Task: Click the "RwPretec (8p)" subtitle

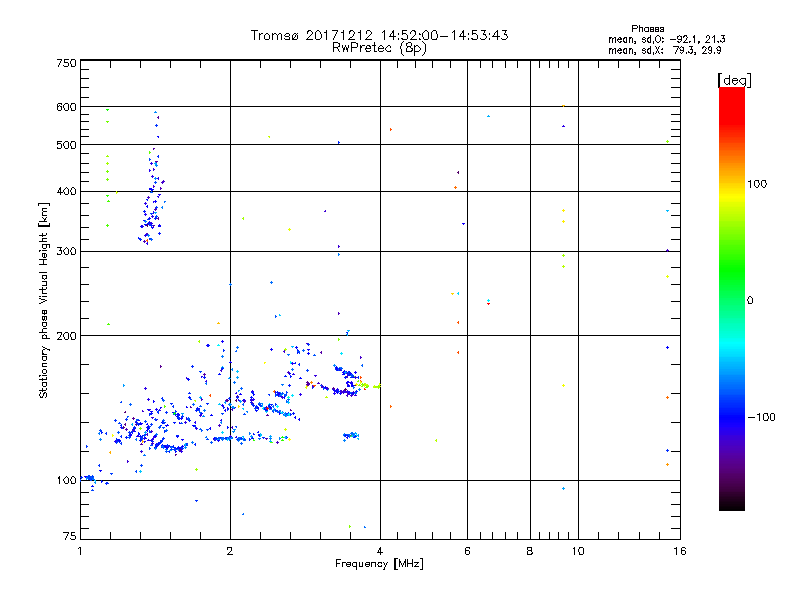Action: coord(379,48)
